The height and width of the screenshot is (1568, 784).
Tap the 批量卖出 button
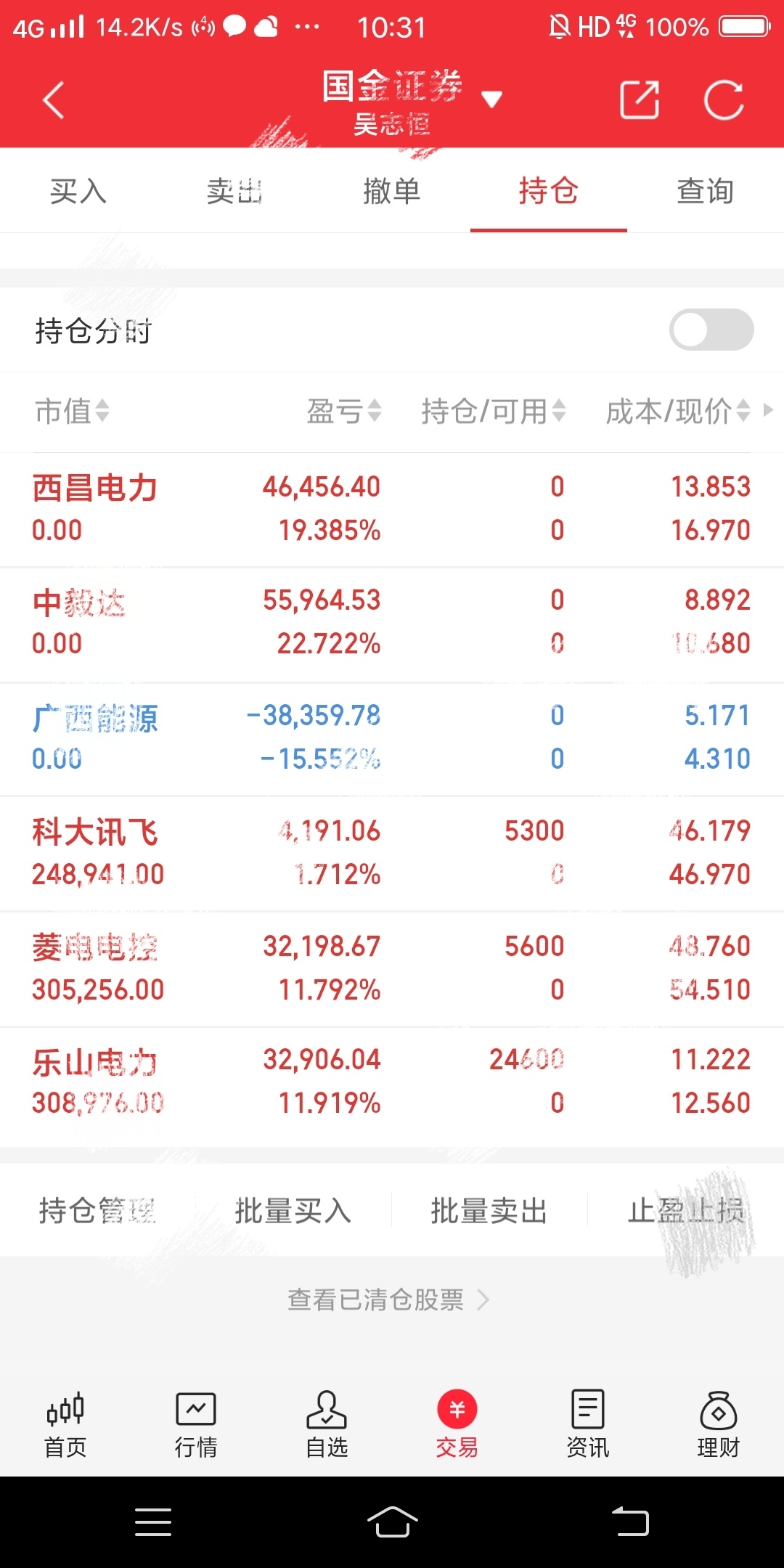[x=489, y=1211]
